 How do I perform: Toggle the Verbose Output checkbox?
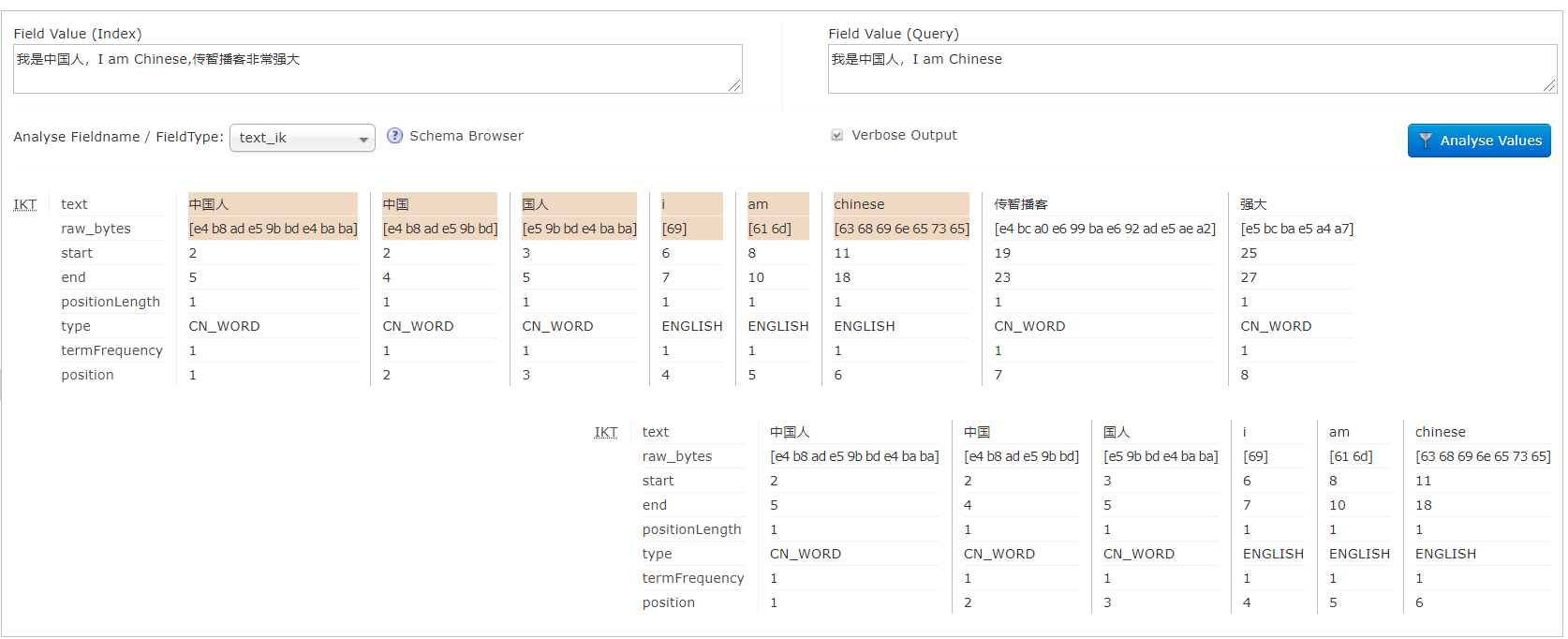pos(836,135)
